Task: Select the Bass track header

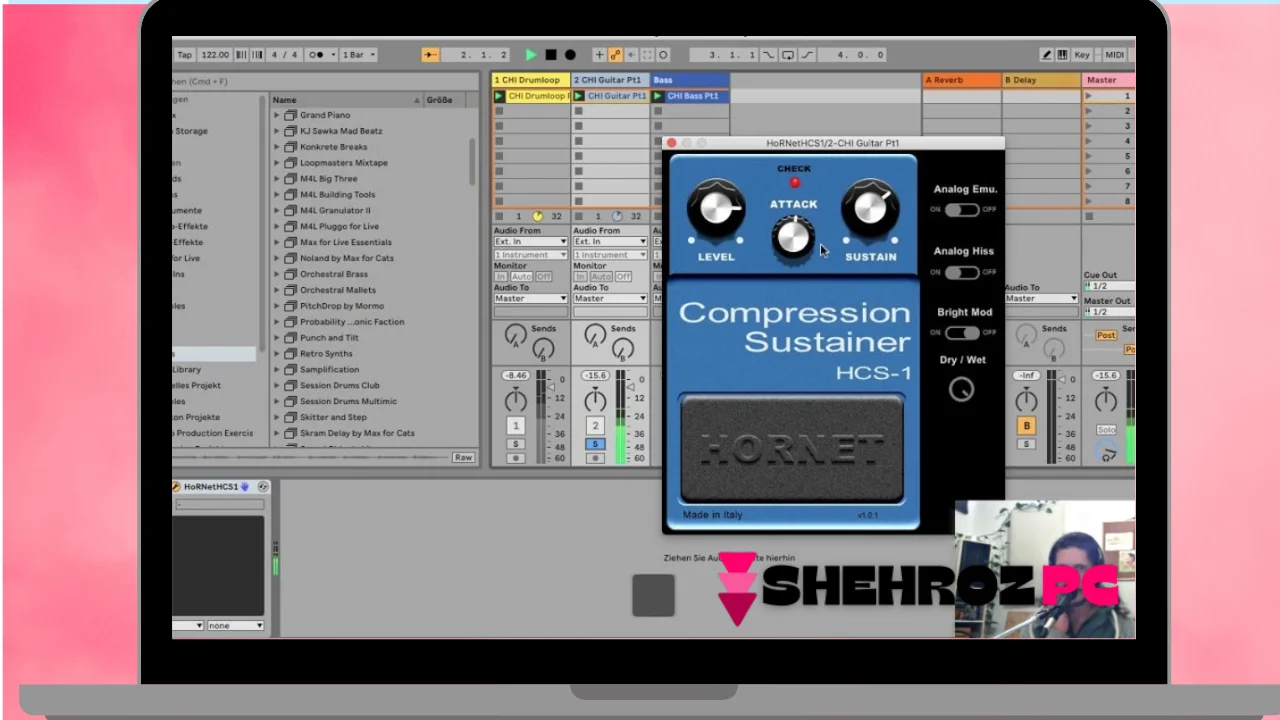Action: tap(690, 80)
